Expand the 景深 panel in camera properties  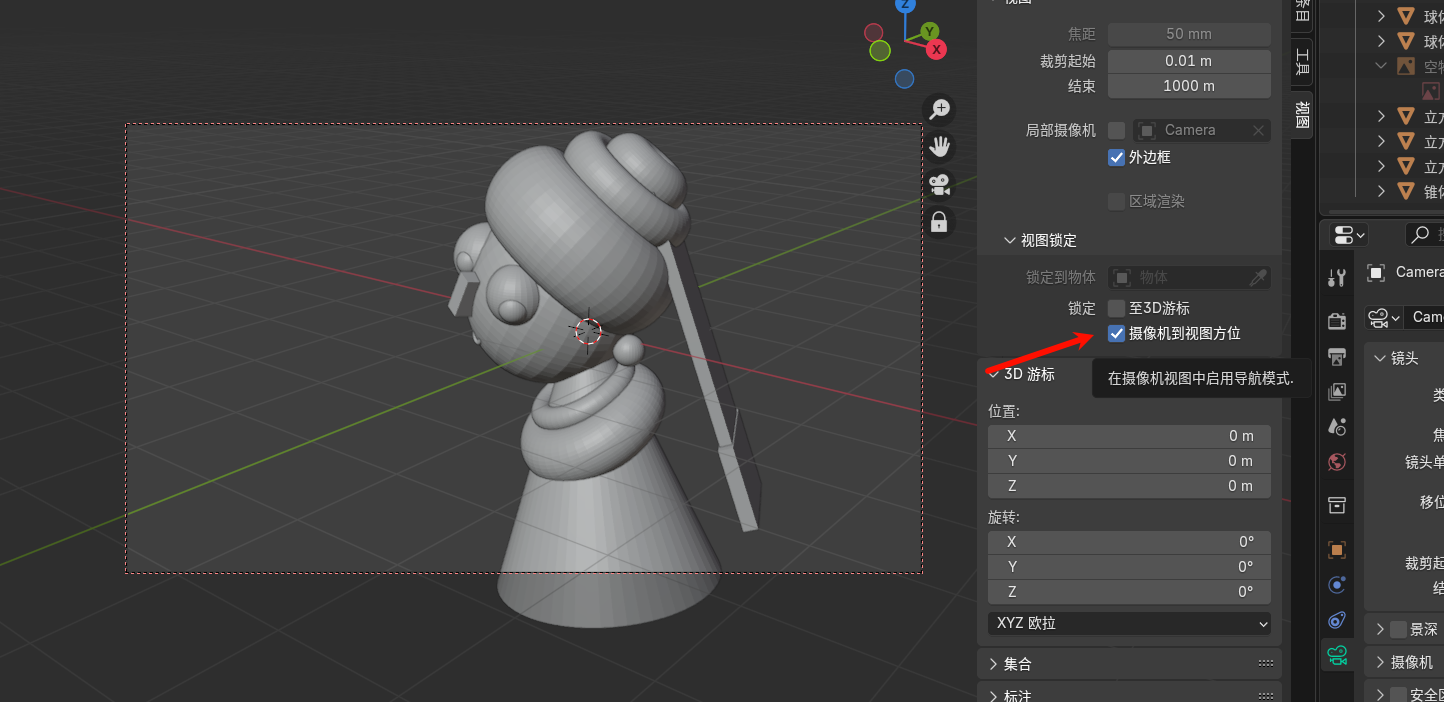[1380, 629]
